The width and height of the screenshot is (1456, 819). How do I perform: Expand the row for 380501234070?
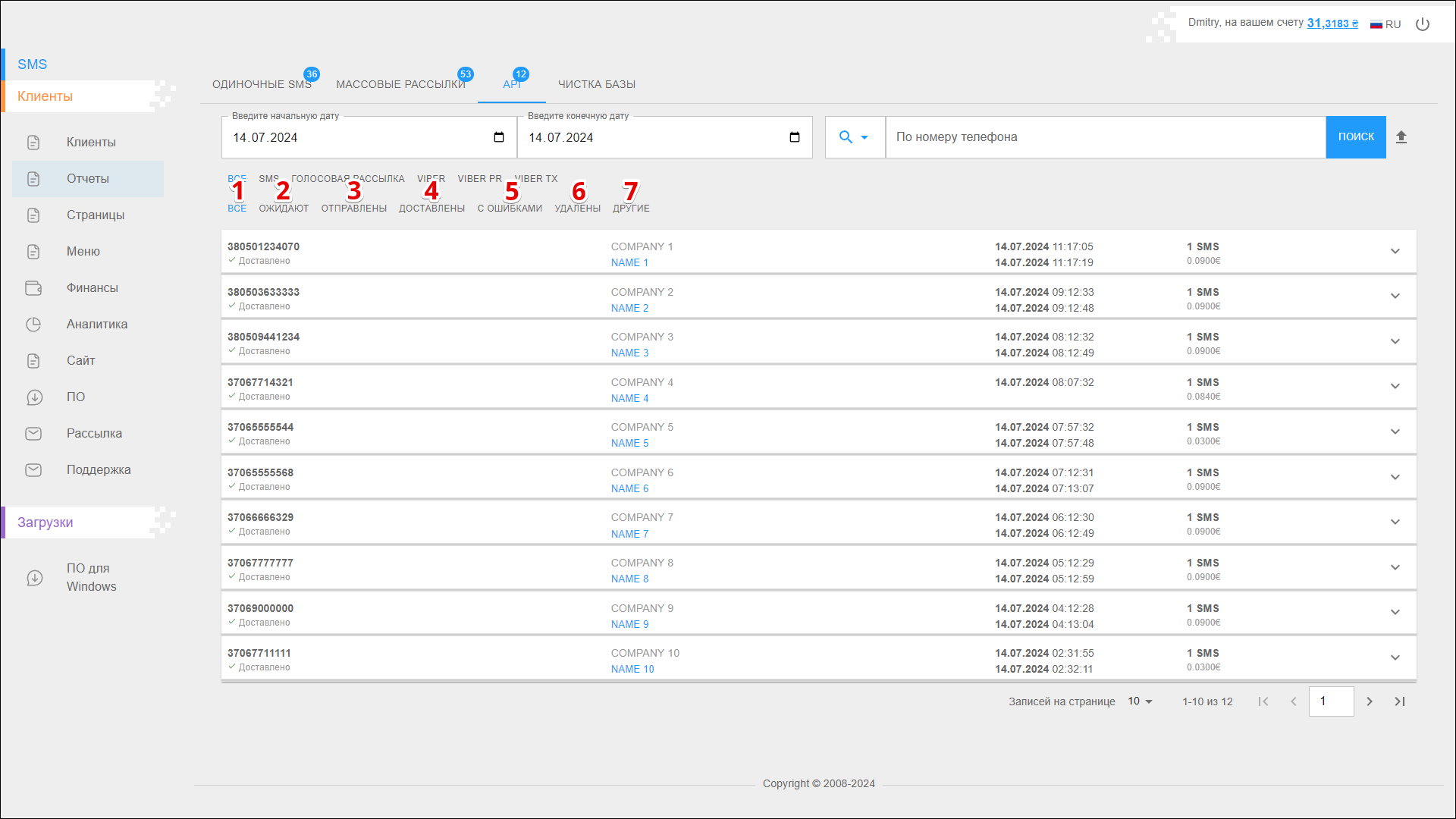[x=1395, y=252]
